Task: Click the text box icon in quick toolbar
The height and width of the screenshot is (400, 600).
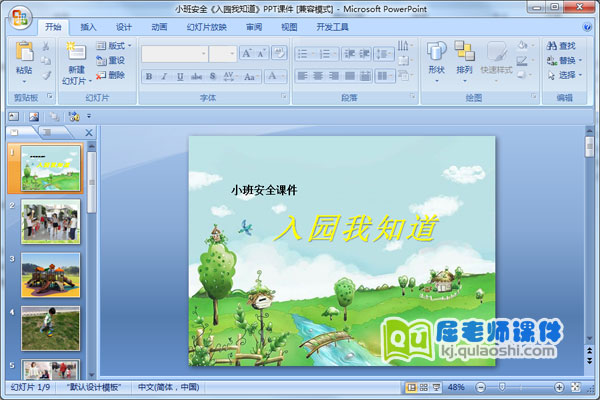Action: point(14,116)
